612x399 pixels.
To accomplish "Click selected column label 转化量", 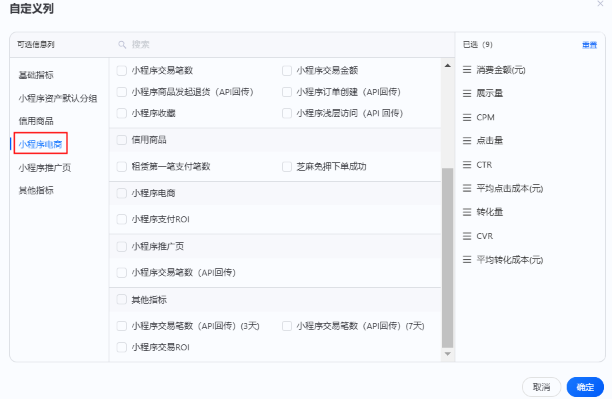I will (x=490, y=212).
